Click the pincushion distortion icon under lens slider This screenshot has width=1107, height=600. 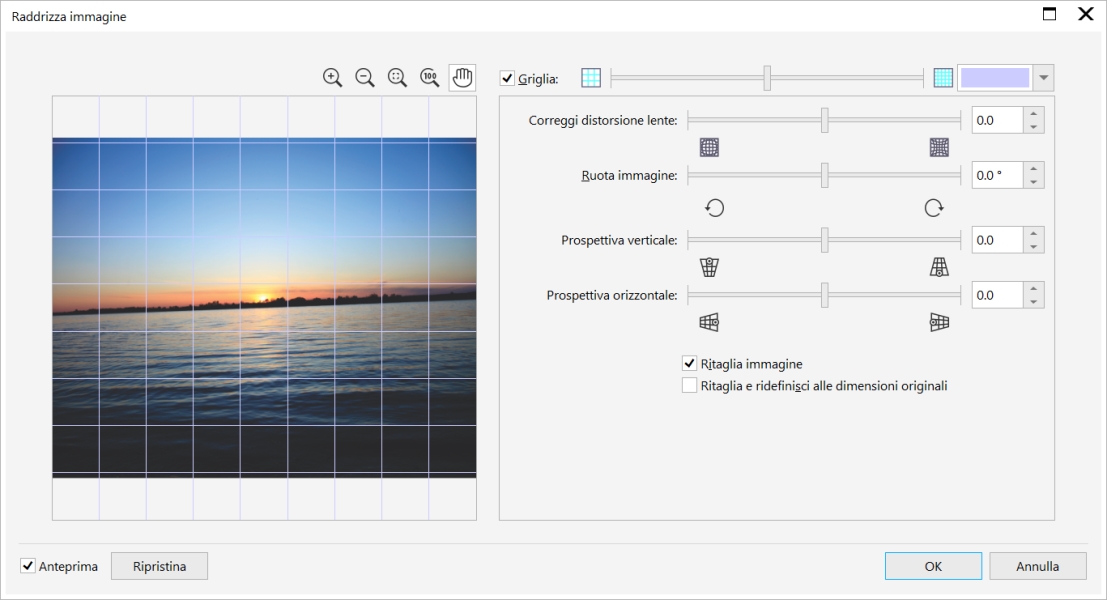939,148
